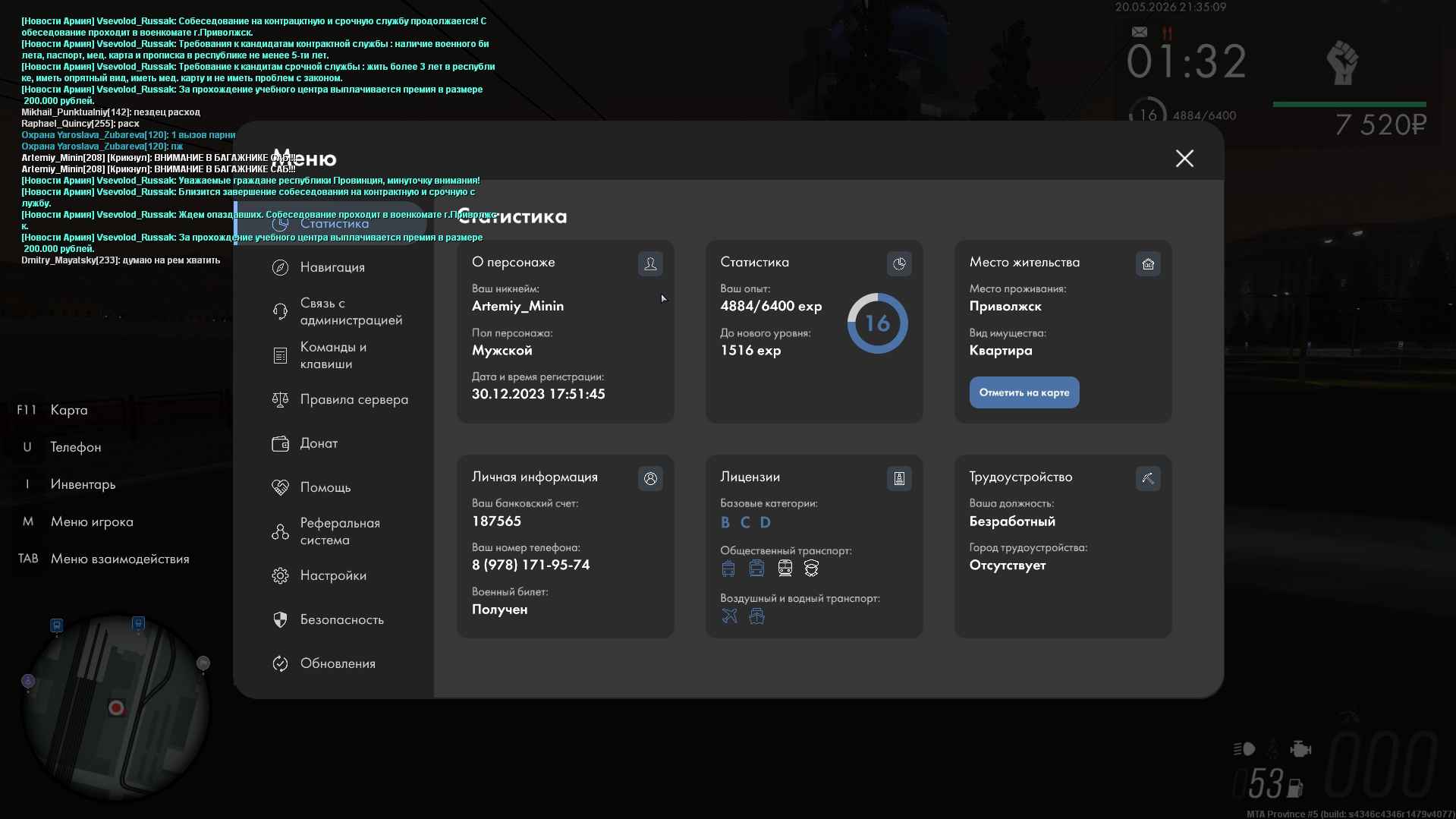Open the Настройки menu section
The image size is (1456, 819).
click(333, 575)
